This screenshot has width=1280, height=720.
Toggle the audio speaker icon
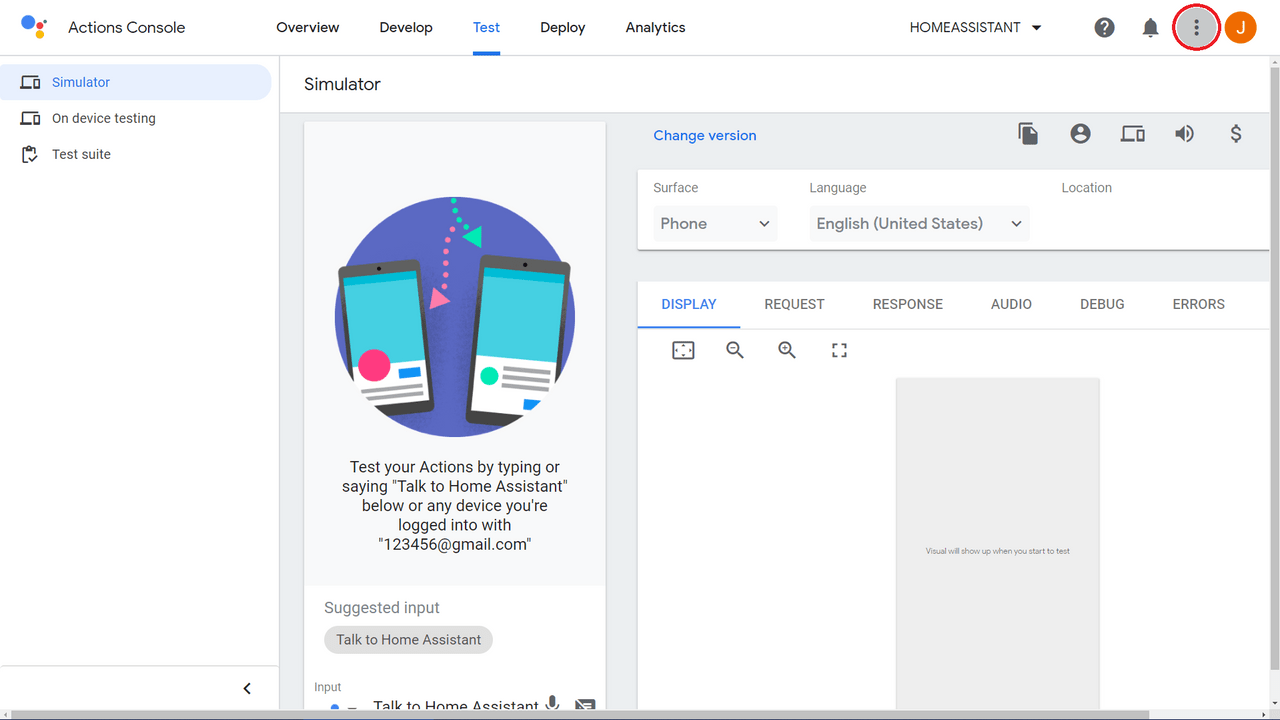[1184, 134]
